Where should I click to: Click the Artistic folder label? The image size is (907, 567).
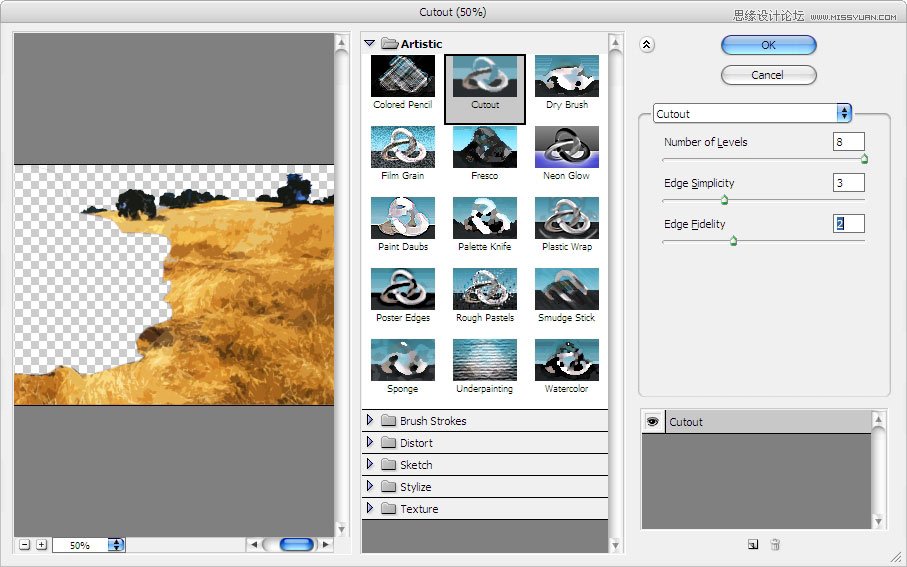(x=421, y=44)
